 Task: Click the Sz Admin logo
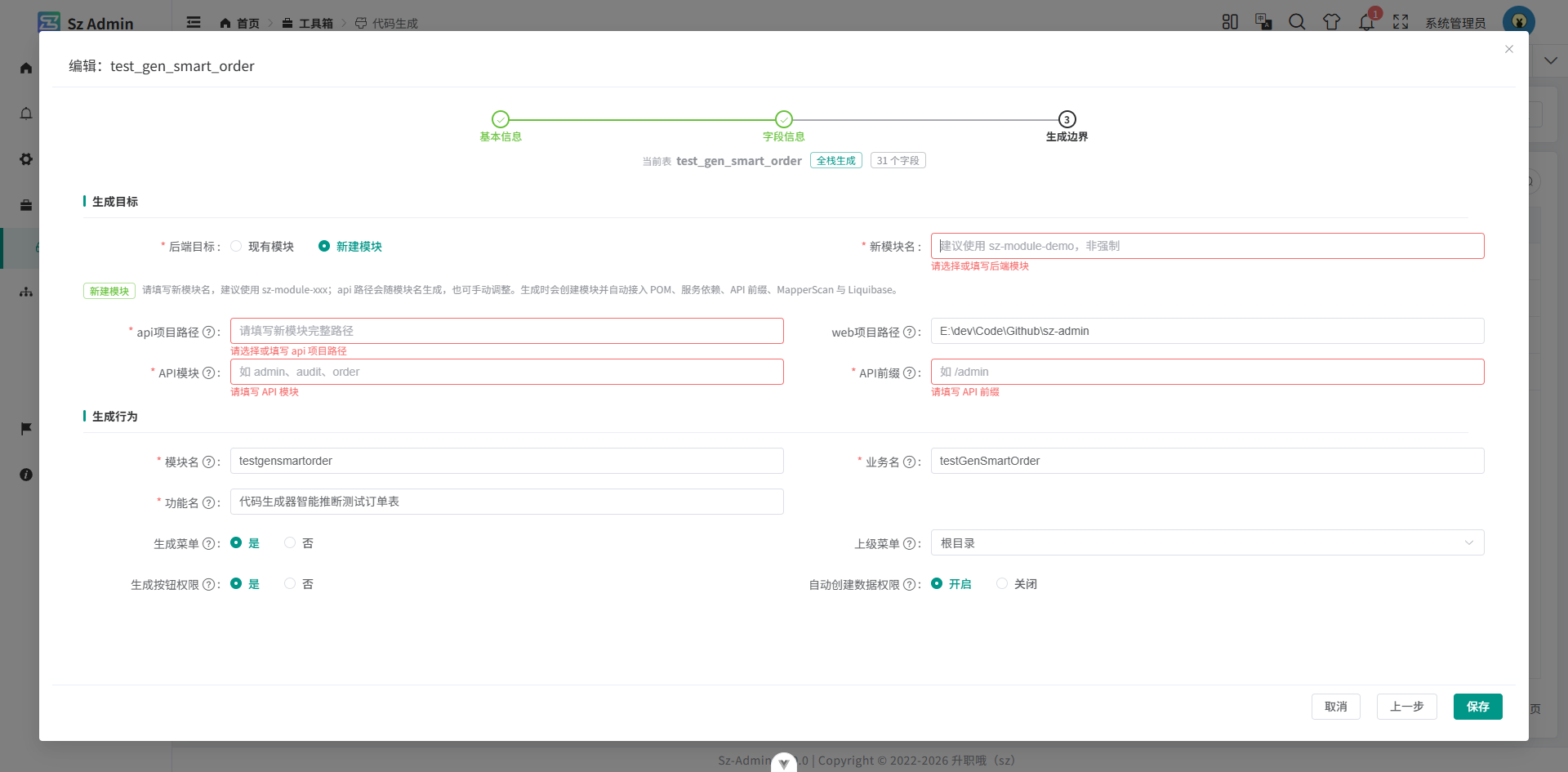point(86,22)
